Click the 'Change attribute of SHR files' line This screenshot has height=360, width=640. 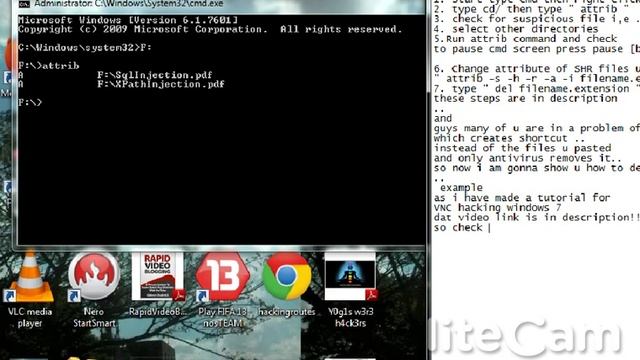click(537, 69)
